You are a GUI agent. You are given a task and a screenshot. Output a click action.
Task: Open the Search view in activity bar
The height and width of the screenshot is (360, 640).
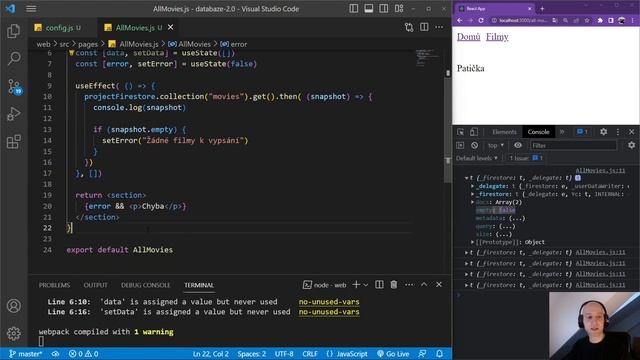pos(14,58)
